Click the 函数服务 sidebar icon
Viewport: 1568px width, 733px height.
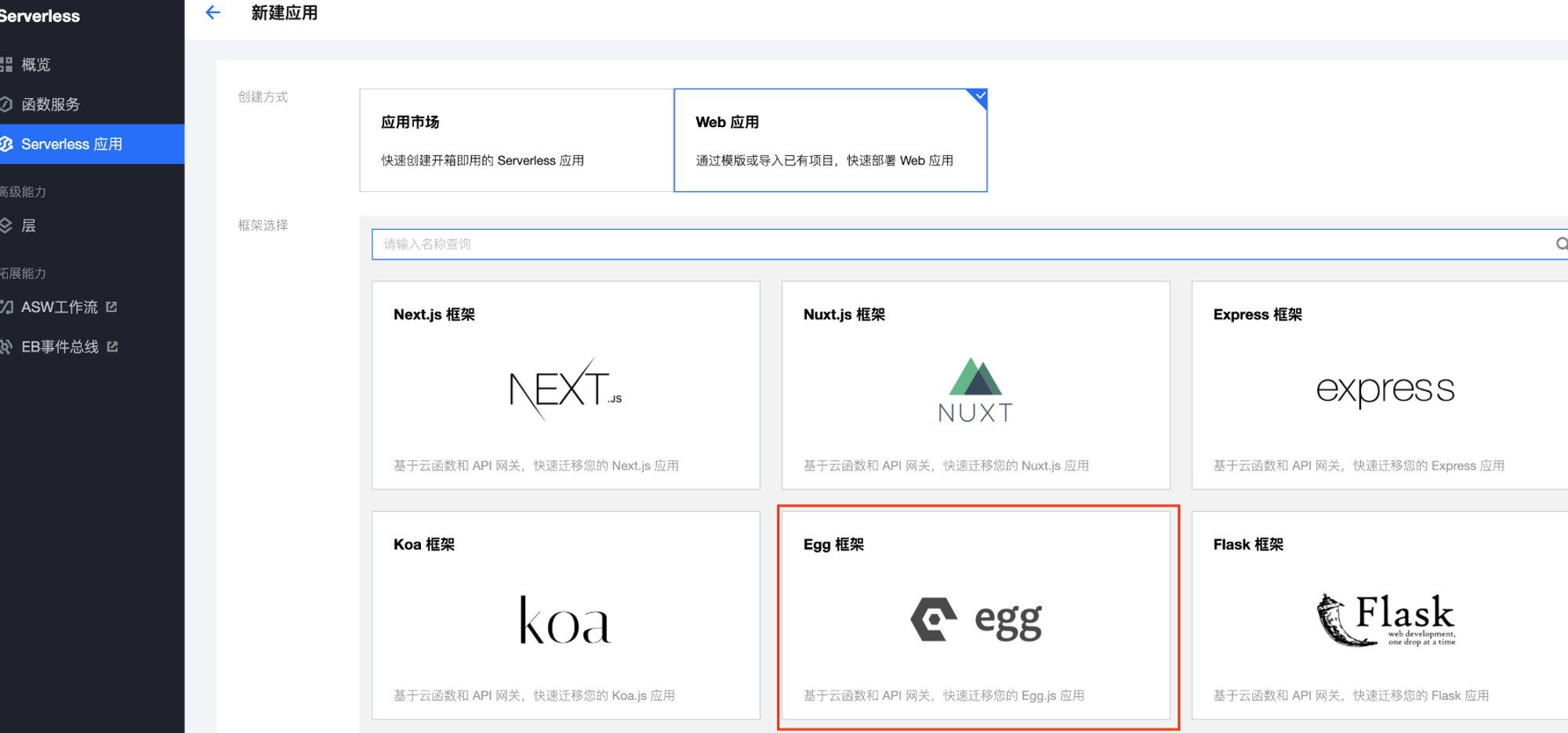6,104
